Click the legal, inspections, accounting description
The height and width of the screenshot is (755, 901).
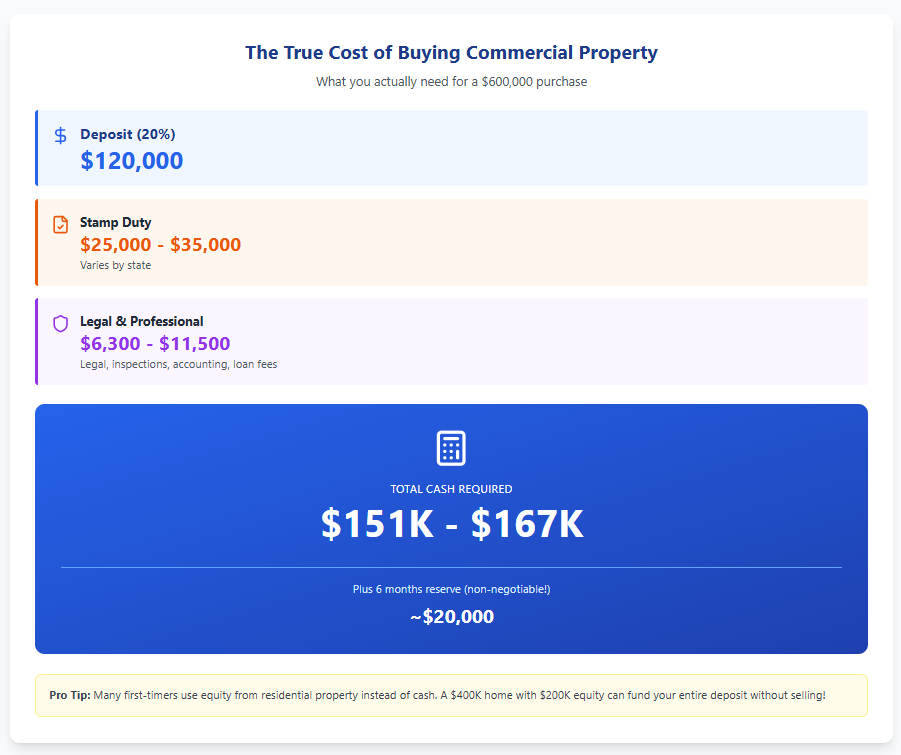click(x=178, y=364)
